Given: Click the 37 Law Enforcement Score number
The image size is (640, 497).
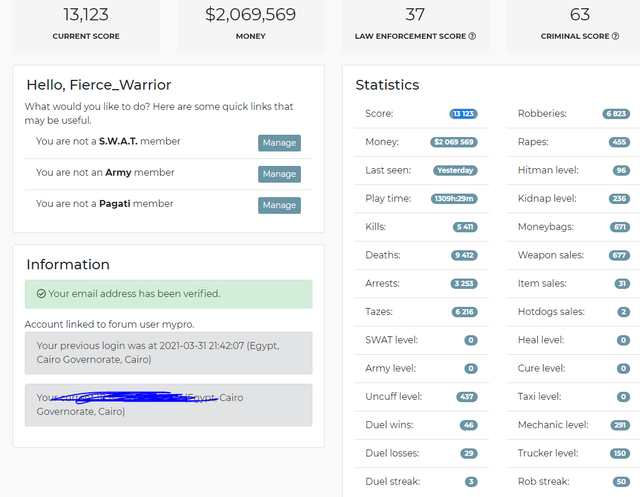Looking at the screenshot, I should [415, 15].
